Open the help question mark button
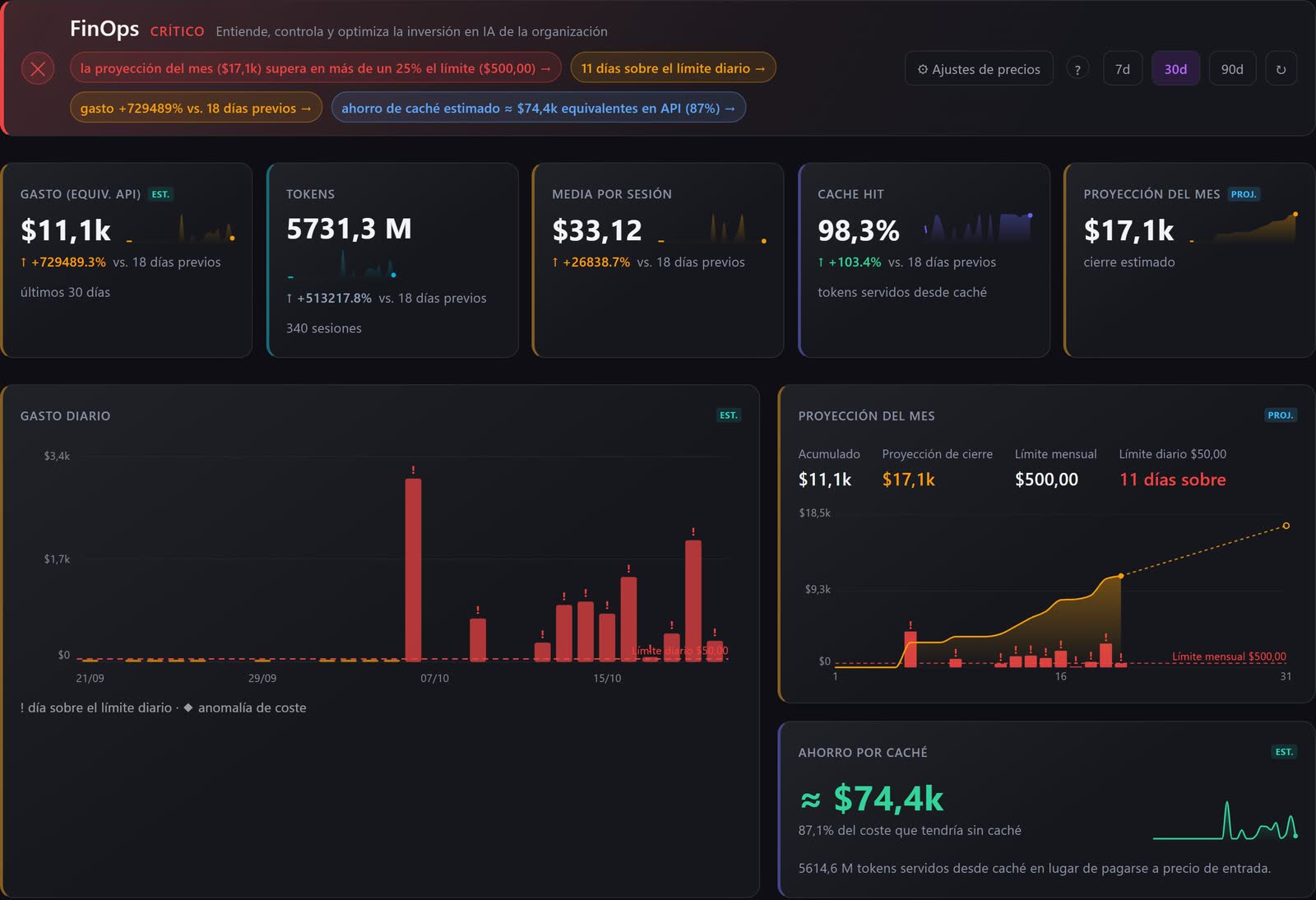Screen dimensions: 1316x900 (x=1077, y=69)
